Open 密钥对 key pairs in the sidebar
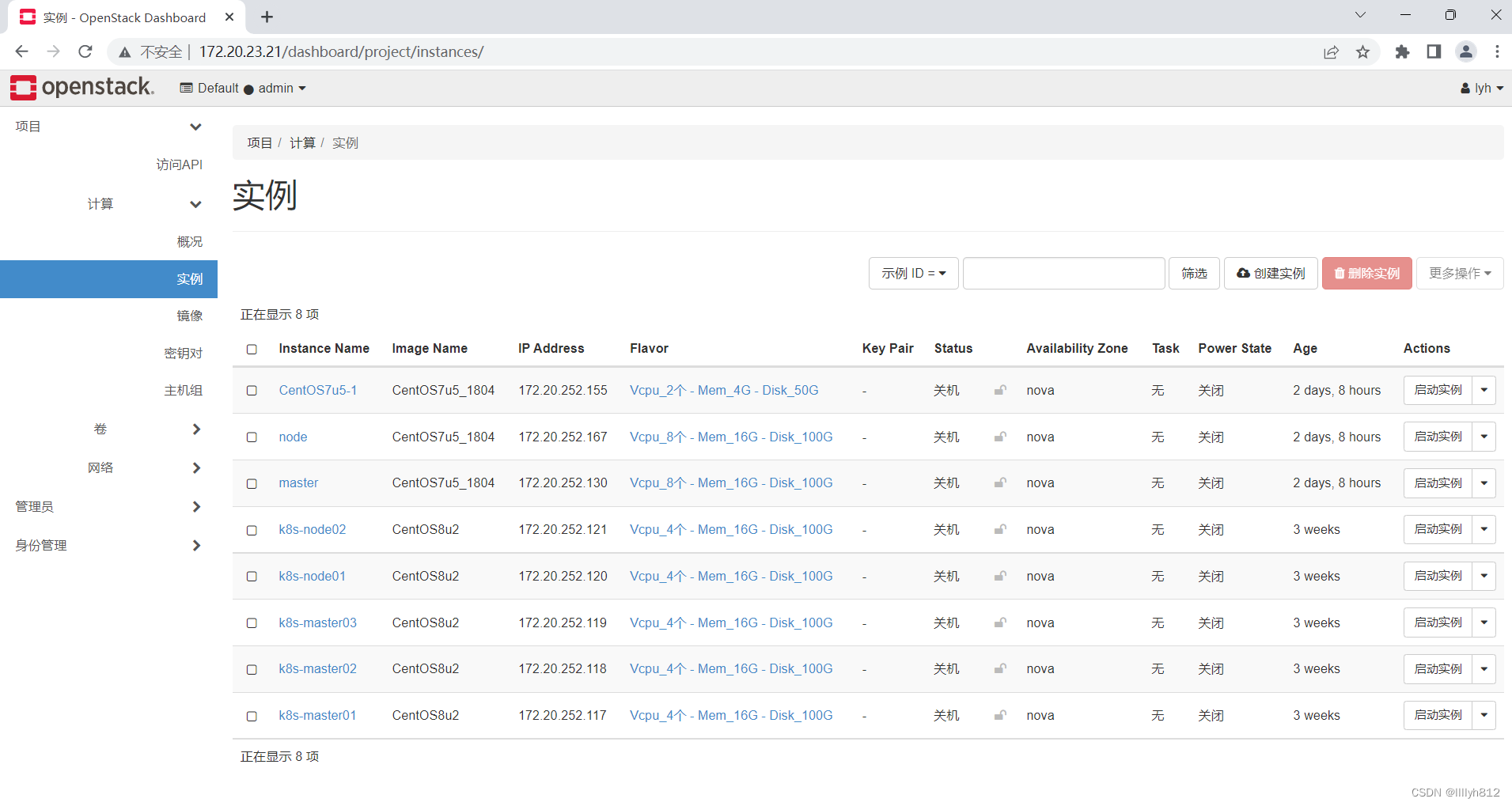The image size is (1512, 806). pyautogui.click(x=183, y=353)
